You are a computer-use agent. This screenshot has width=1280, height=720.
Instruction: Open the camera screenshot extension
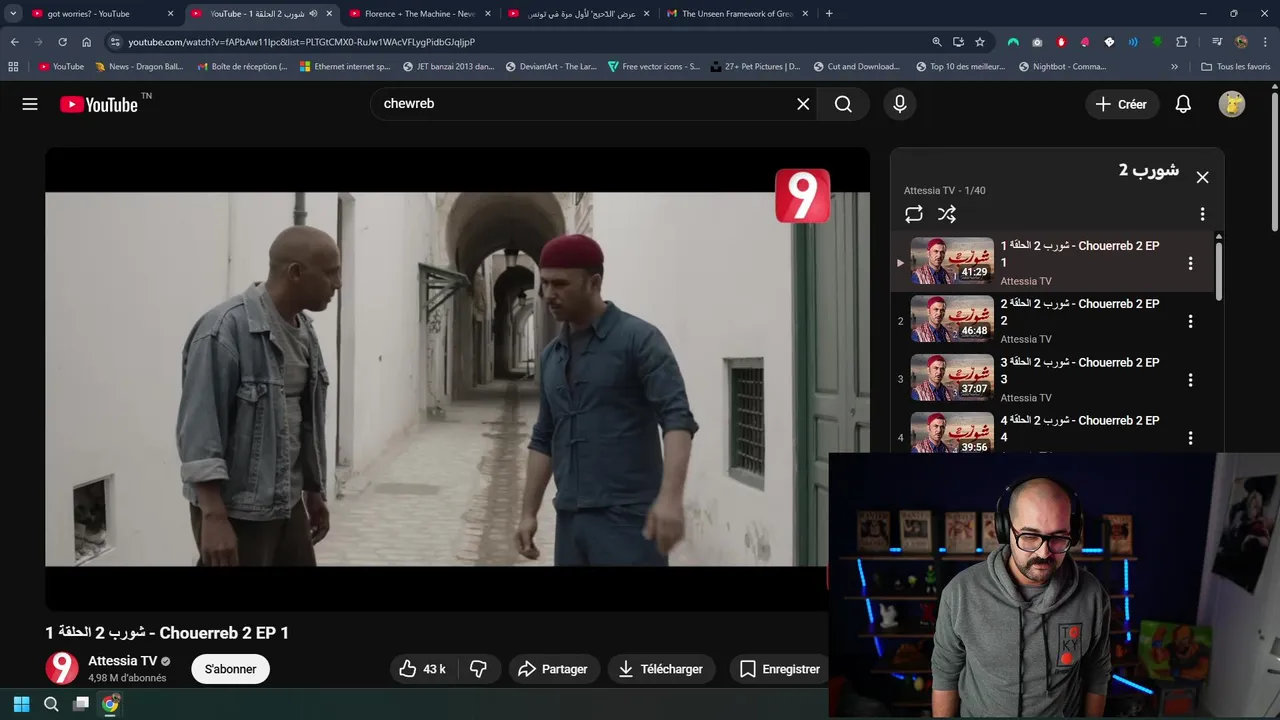1037,42
